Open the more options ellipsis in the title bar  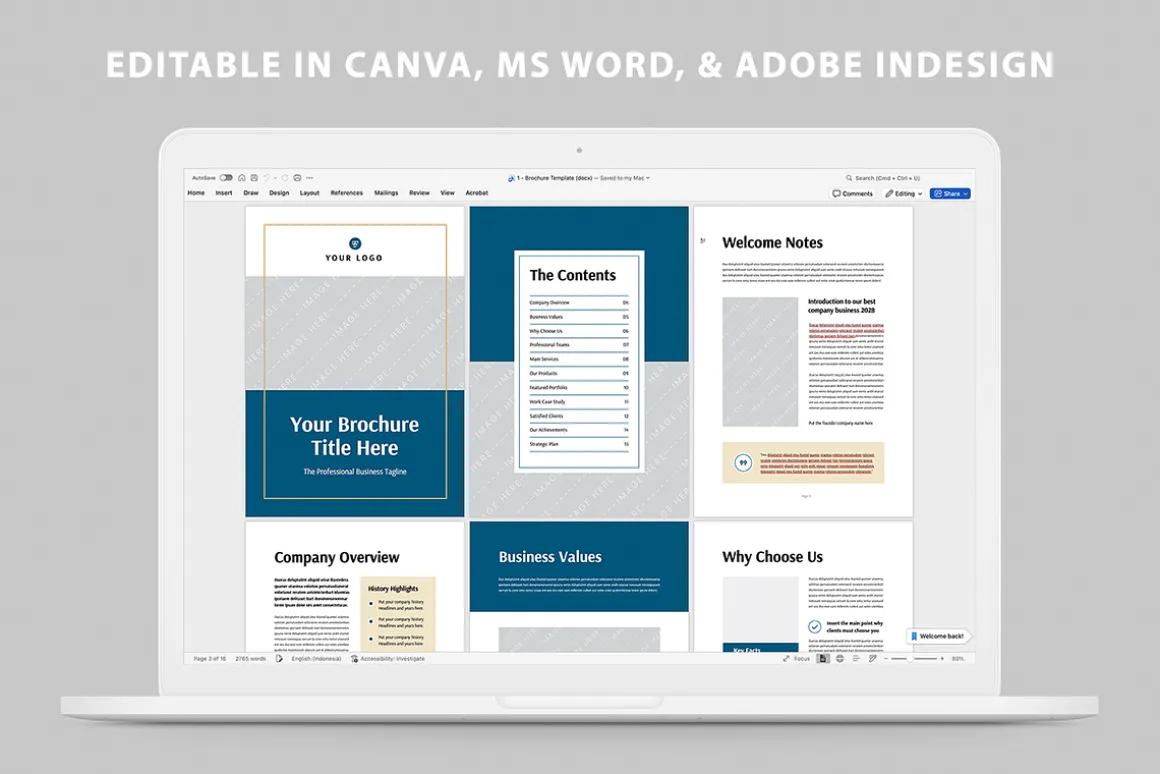(x=310, y=178)
